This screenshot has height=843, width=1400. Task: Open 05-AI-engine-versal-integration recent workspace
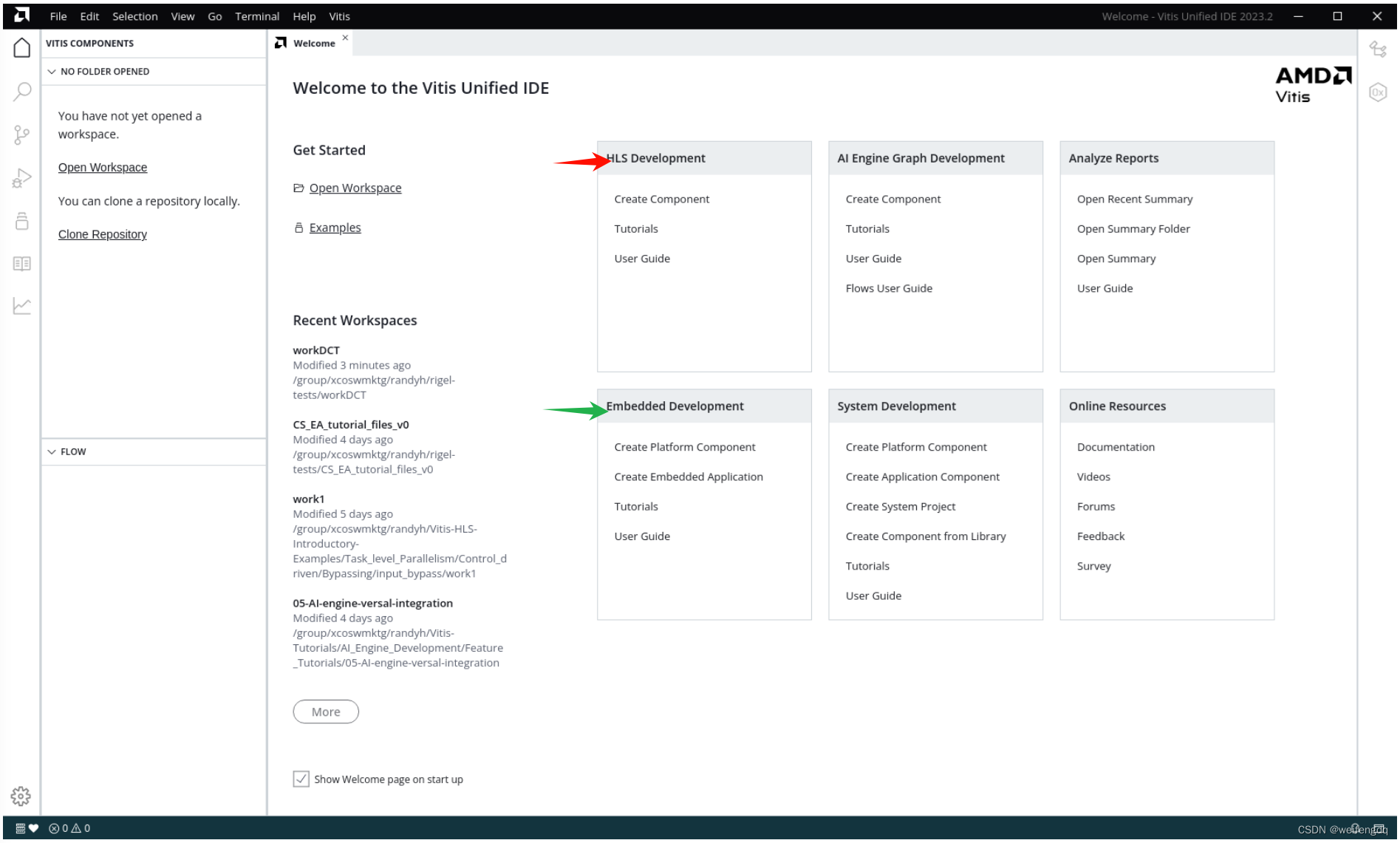click(373, 604)
